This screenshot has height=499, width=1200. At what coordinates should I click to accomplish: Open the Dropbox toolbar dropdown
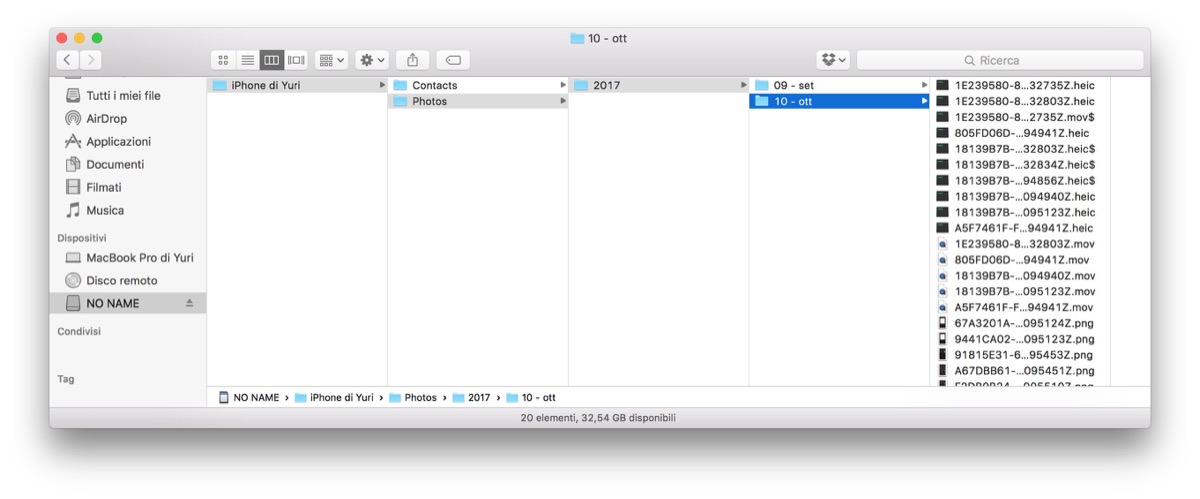[x=833, y=60]
